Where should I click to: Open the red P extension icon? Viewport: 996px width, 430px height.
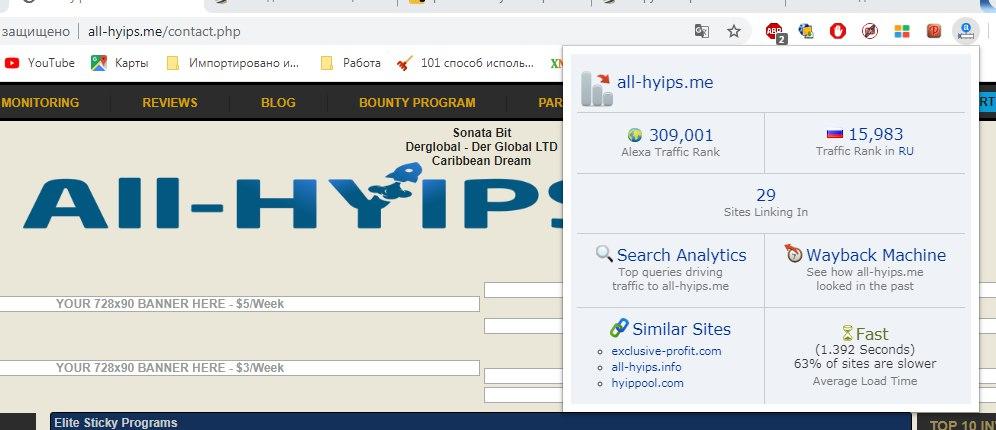point(933,30)
